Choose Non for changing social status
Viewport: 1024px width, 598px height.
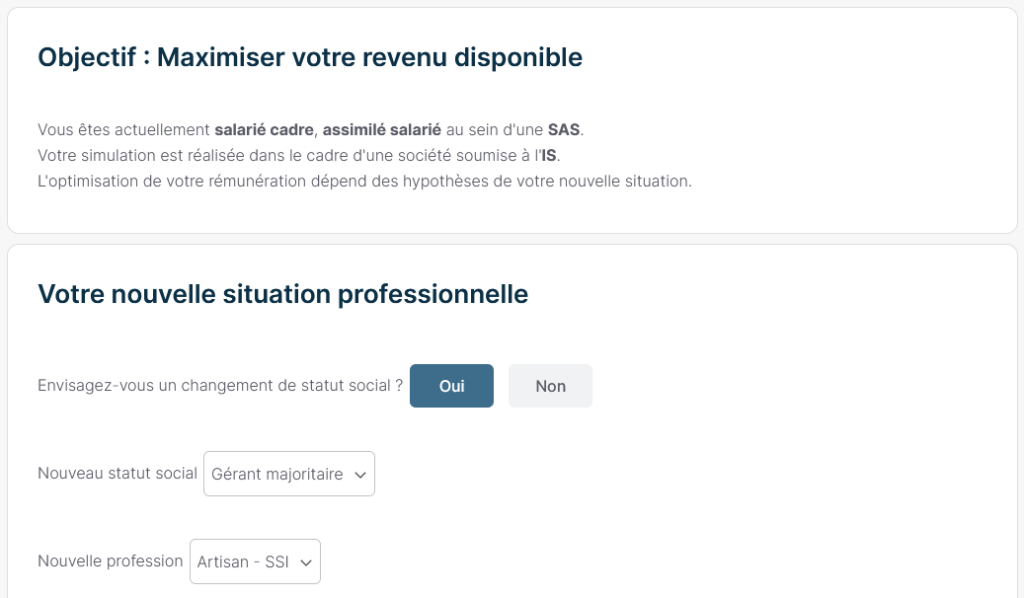550,386
